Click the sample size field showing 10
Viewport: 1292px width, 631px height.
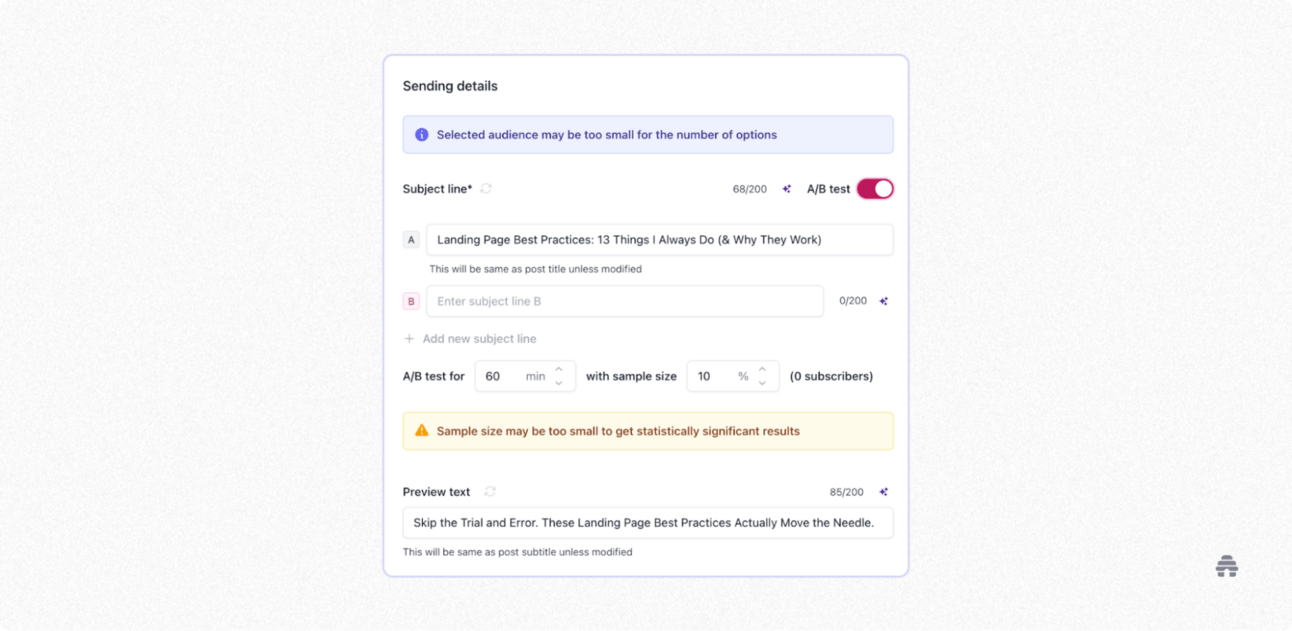tap(712, 376)
